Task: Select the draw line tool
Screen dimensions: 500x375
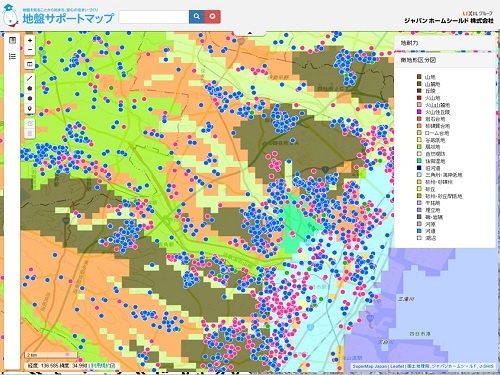Action: pos(30,78)
